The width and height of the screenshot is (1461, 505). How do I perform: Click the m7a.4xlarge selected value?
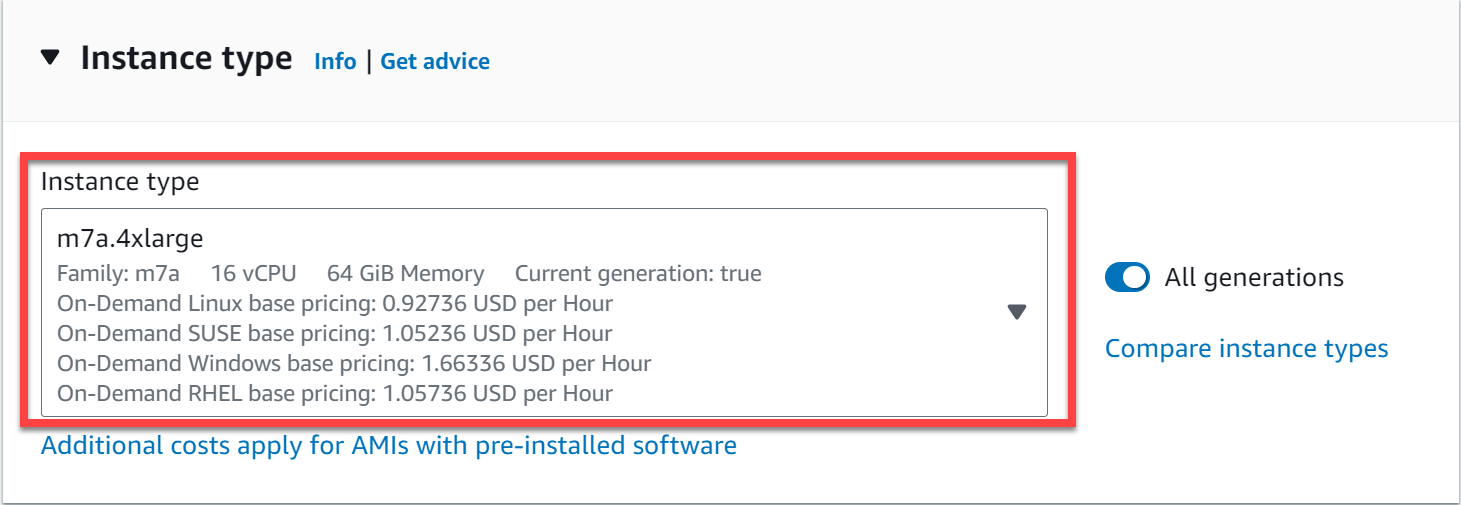[x=130, y=239]
